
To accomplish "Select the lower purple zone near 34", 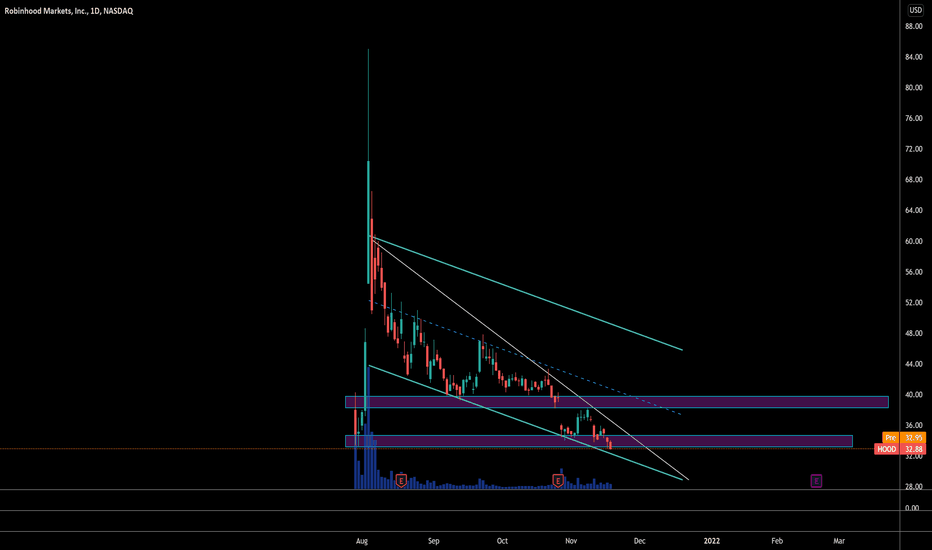I will tap(599, 441).
